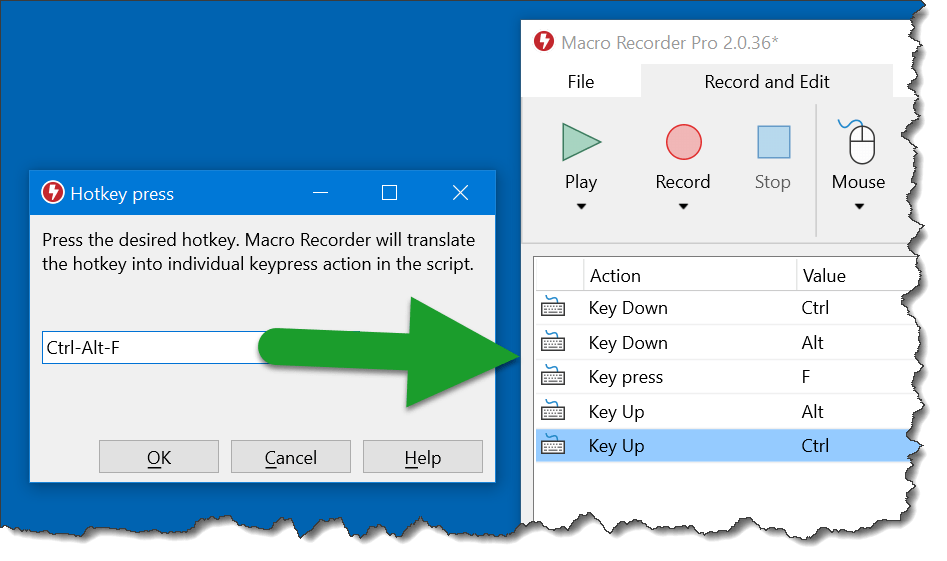Click the F value cell
This screenshot has height=561, width=947.
[806, 377]
